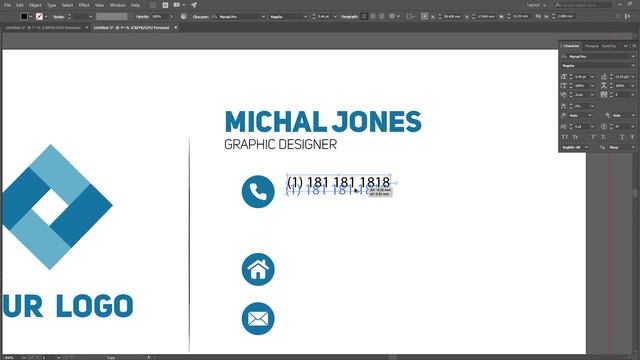
Task: Click the font size stepper in panel
Action: (x=571, y=77)
